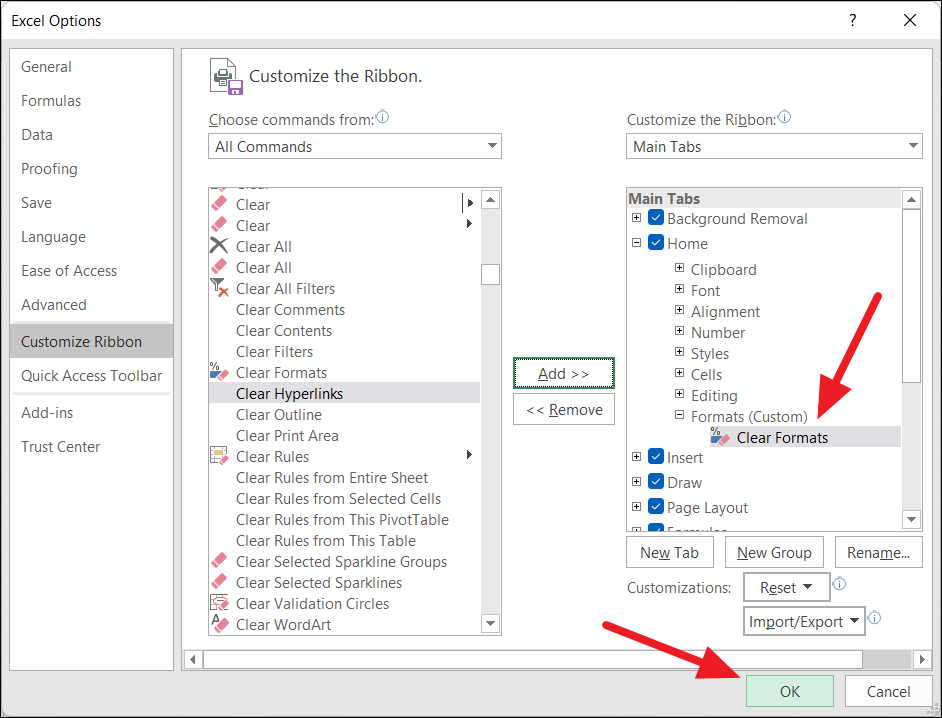942x718 pixels.
Task: Select Clear Contents command
Action: [344, 330]
